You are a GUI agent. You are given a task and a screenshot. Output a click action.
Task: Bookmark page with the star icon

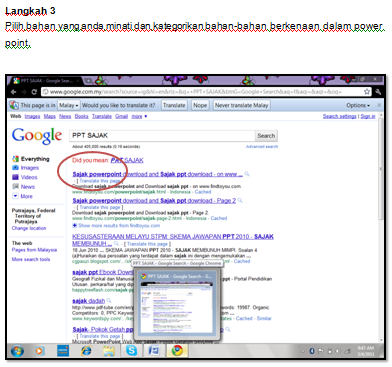[367, 91]
